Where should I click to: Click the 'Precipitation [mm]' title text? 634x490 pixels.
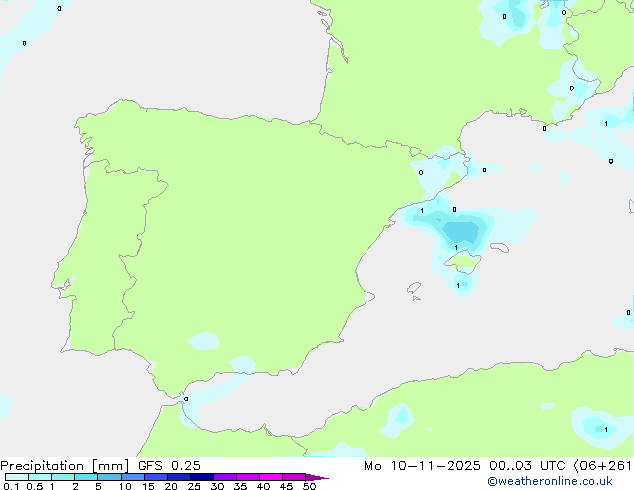coord(65,466)
